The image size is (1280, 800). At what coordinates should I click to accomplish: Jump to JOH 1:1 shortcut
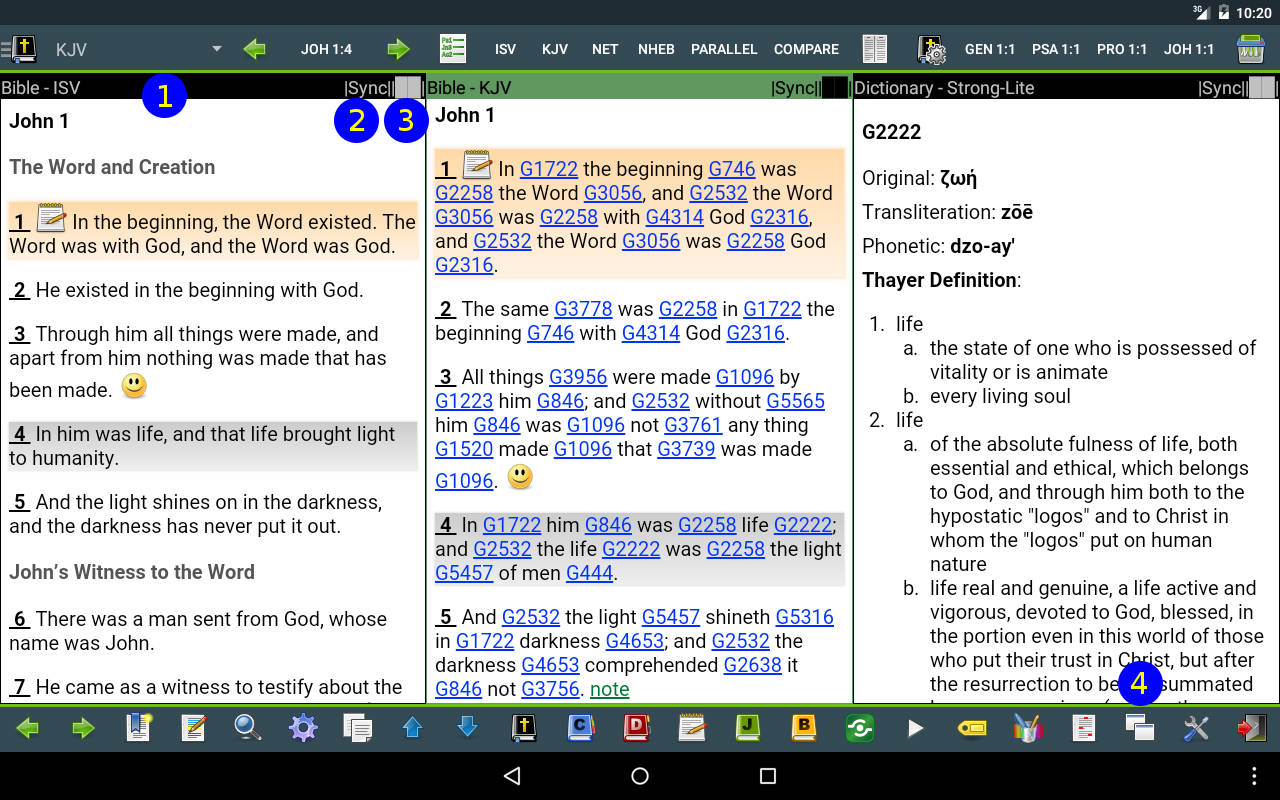pos(1189,49)
